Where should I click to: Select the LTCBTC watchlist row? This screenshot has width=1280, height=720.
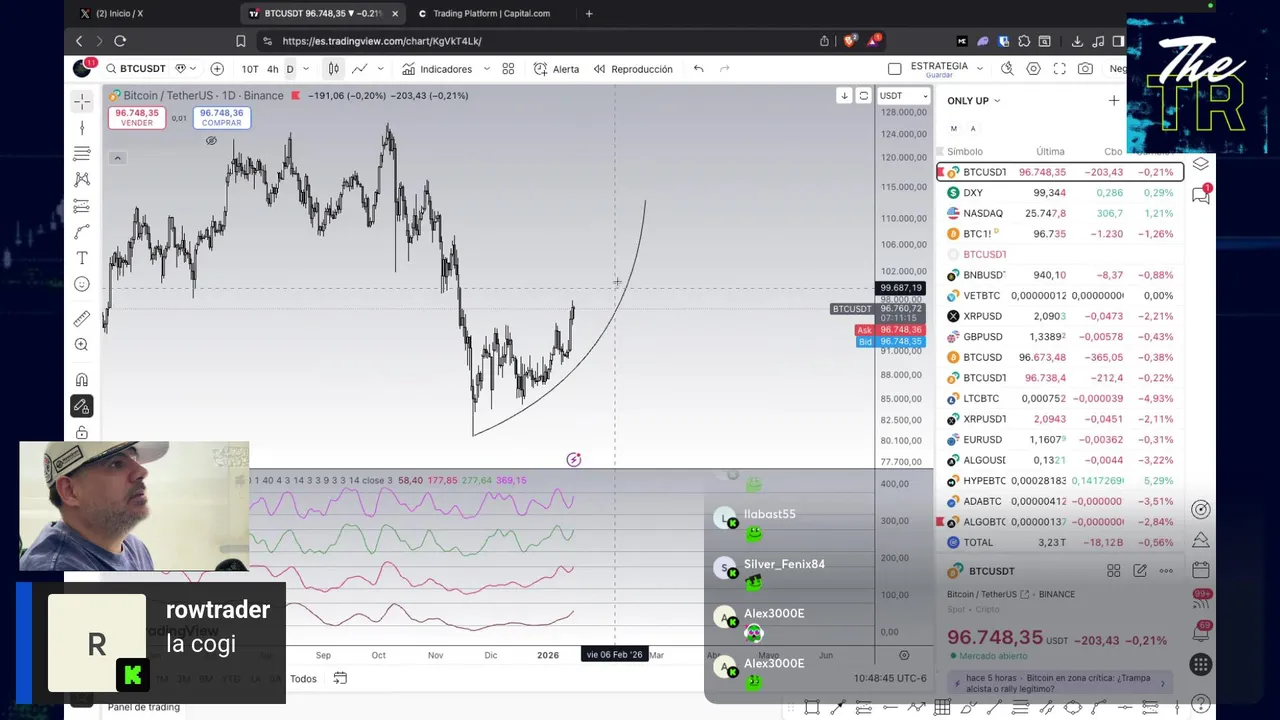tap(1060, 398)
